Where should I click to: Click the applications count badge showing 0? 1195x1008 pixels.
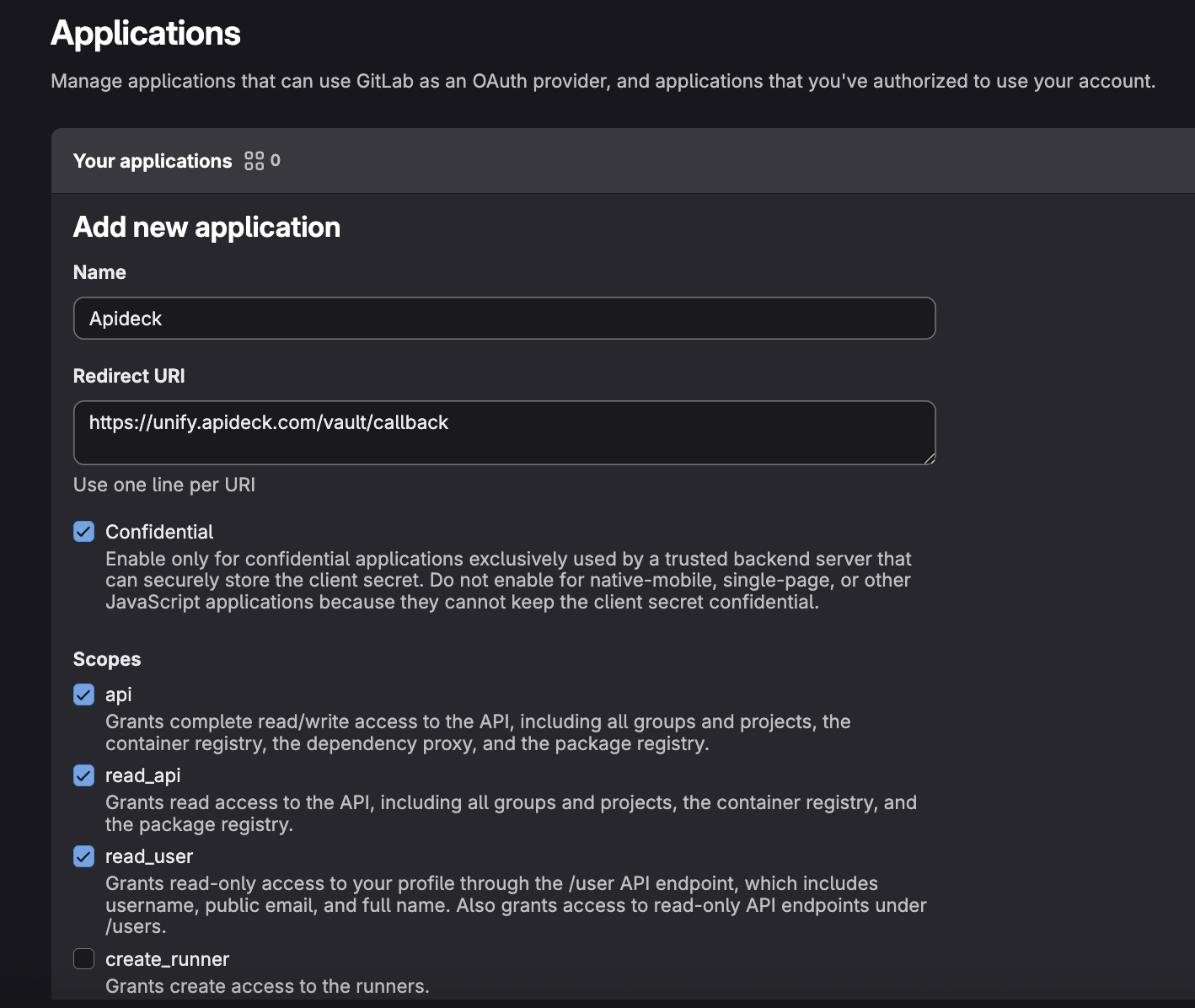pos(276,160)
